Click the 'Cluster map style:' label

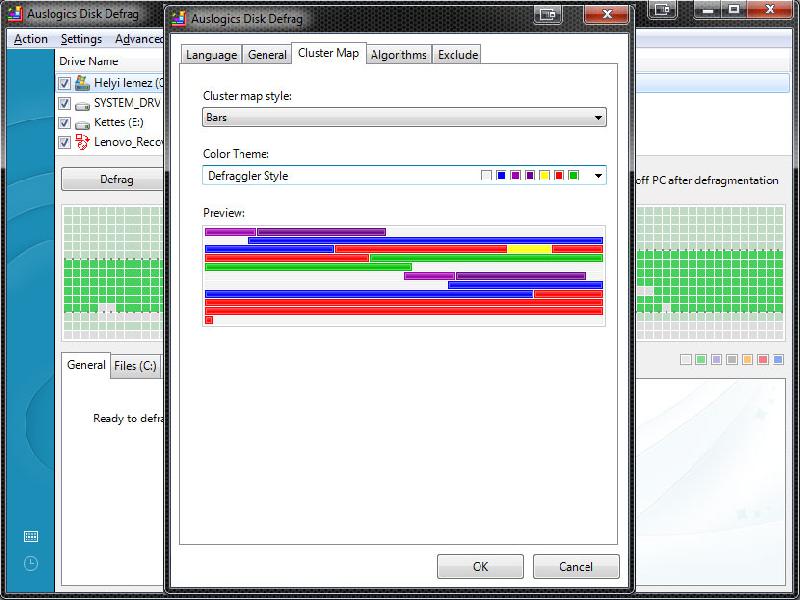[247, 96]
